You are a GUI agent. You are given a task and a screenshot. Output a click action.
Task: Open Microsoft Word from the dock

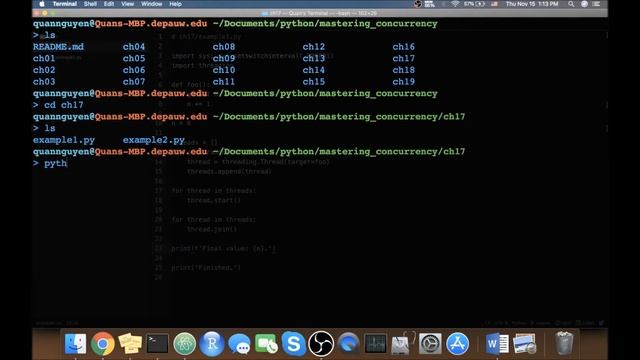(497, 343)
